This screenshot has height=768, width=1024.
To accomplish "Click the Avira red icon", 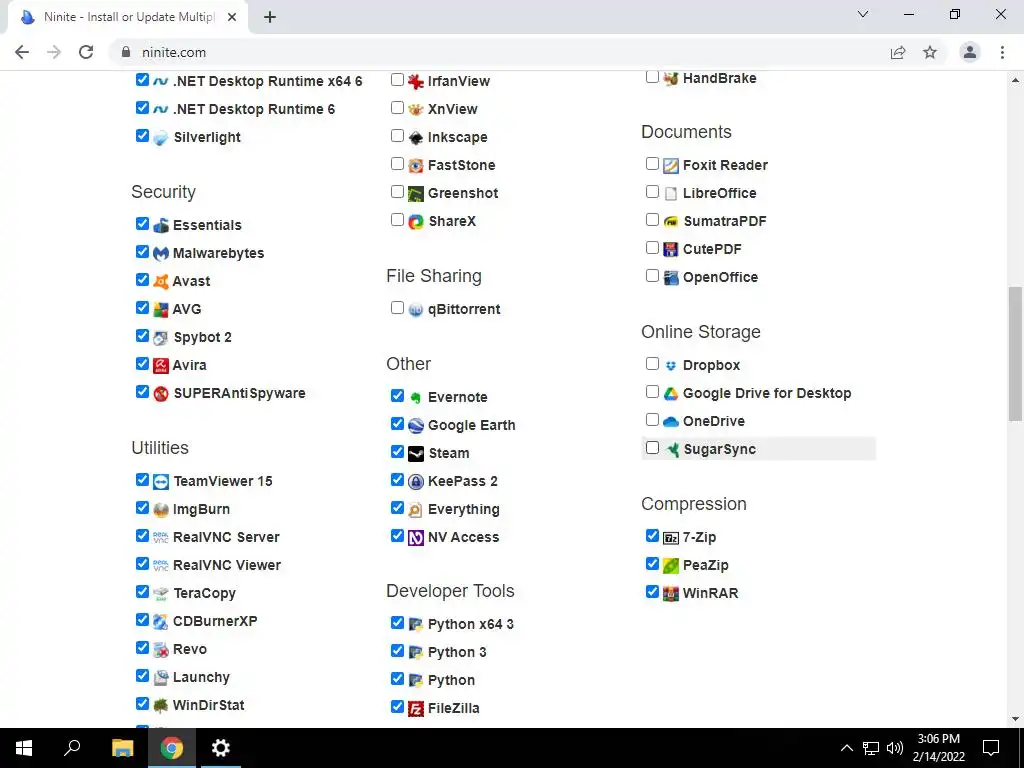I will coord(161,365).
